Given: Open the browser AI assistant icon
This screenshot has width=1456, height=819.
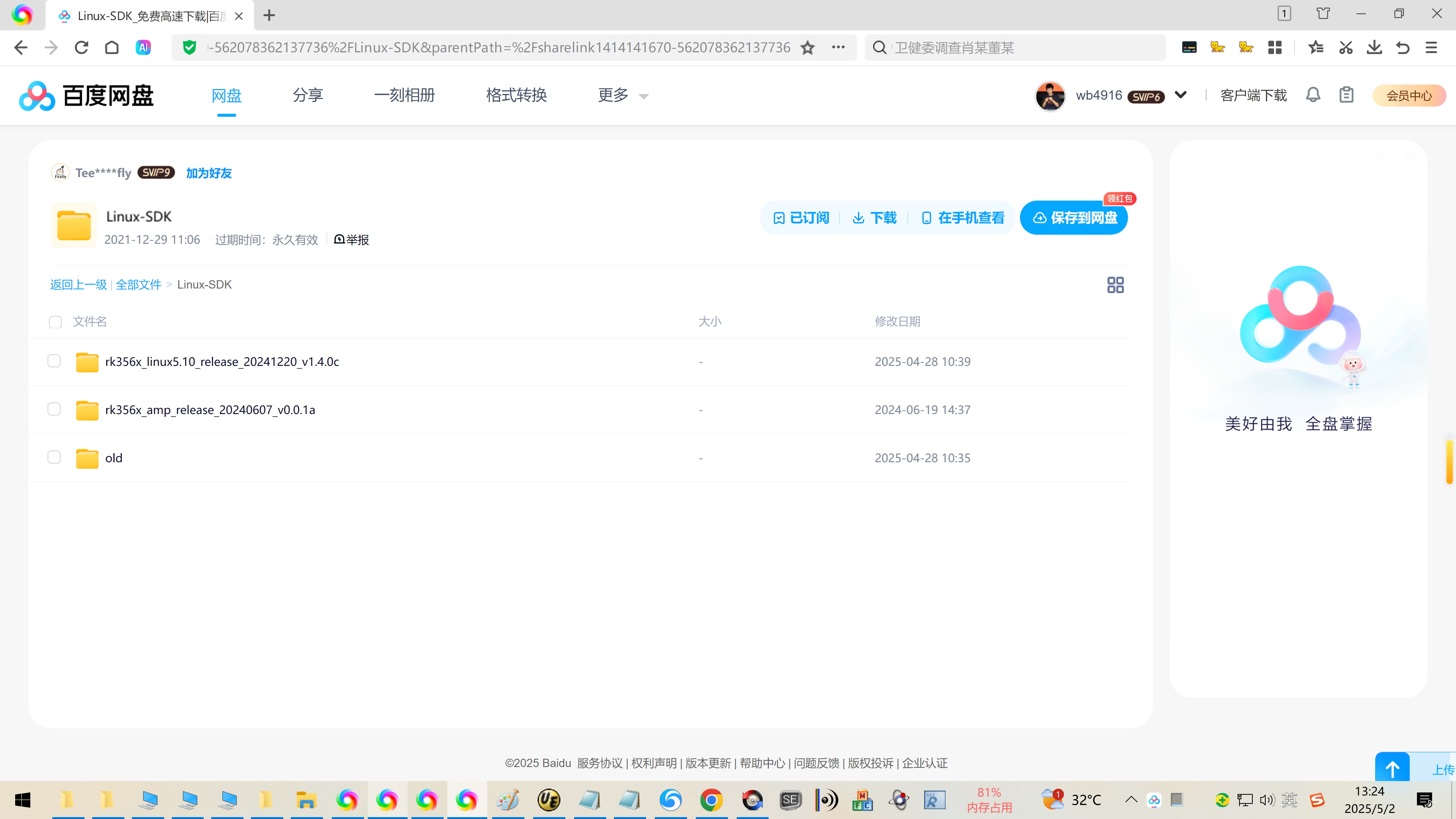Looking at the screenshot, I should pyautogui.click(x=144, y=47).
